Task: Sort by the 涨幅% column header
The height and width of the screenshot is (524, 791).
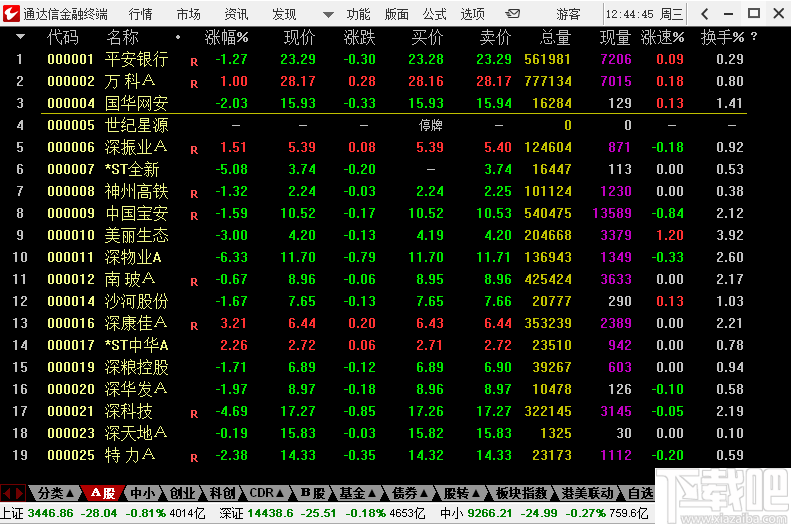Action: point(227,37)
